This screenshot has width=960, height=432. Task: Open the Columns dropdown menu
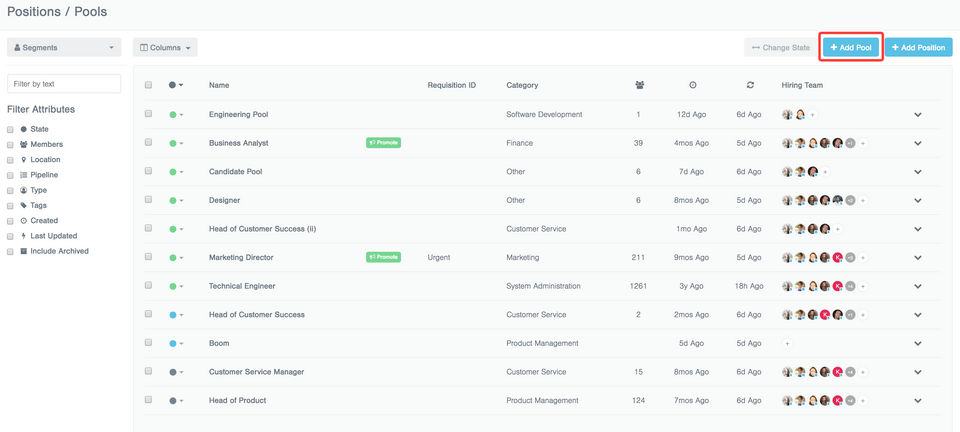click(165, 47)
